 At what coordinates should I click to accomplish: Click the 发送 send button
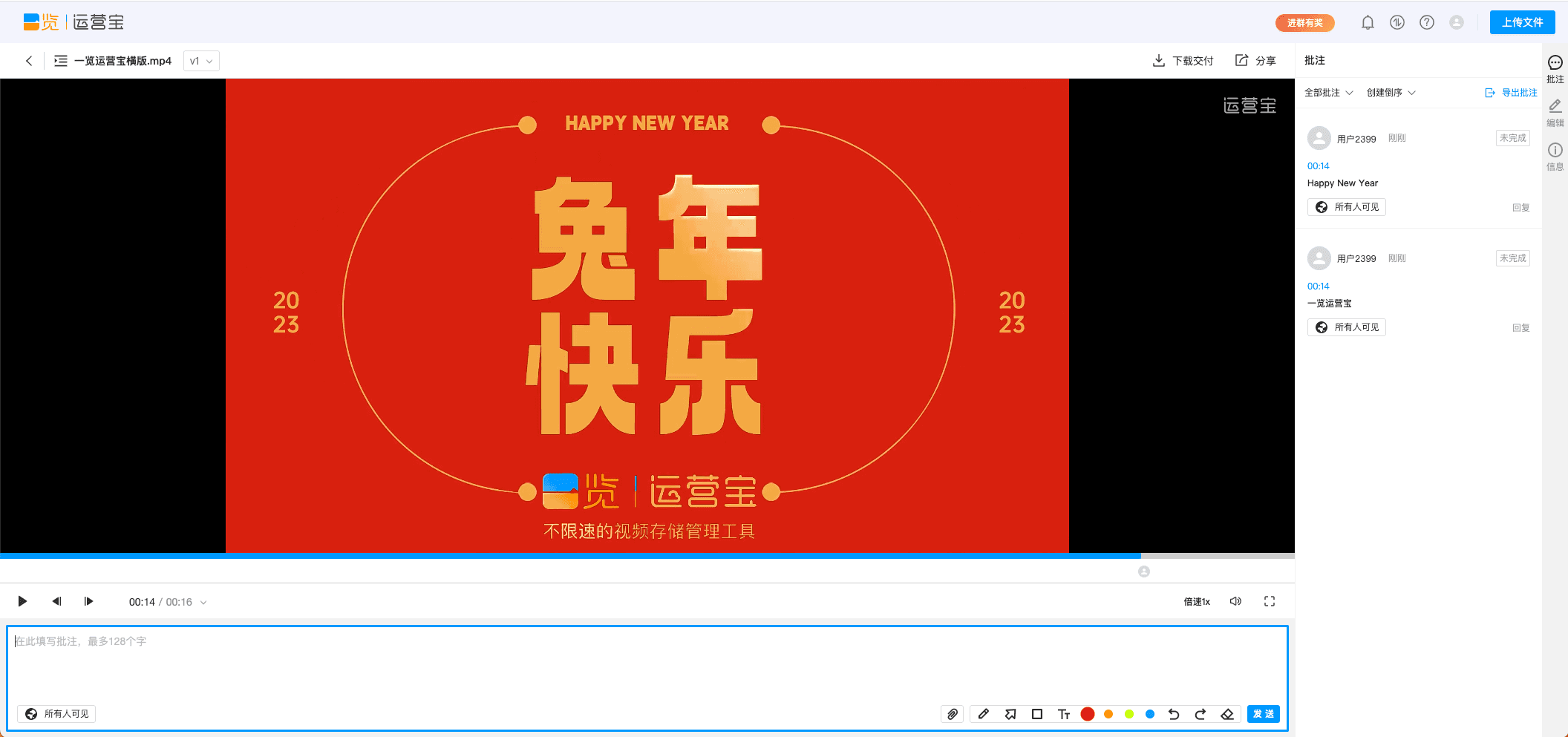1264,713
